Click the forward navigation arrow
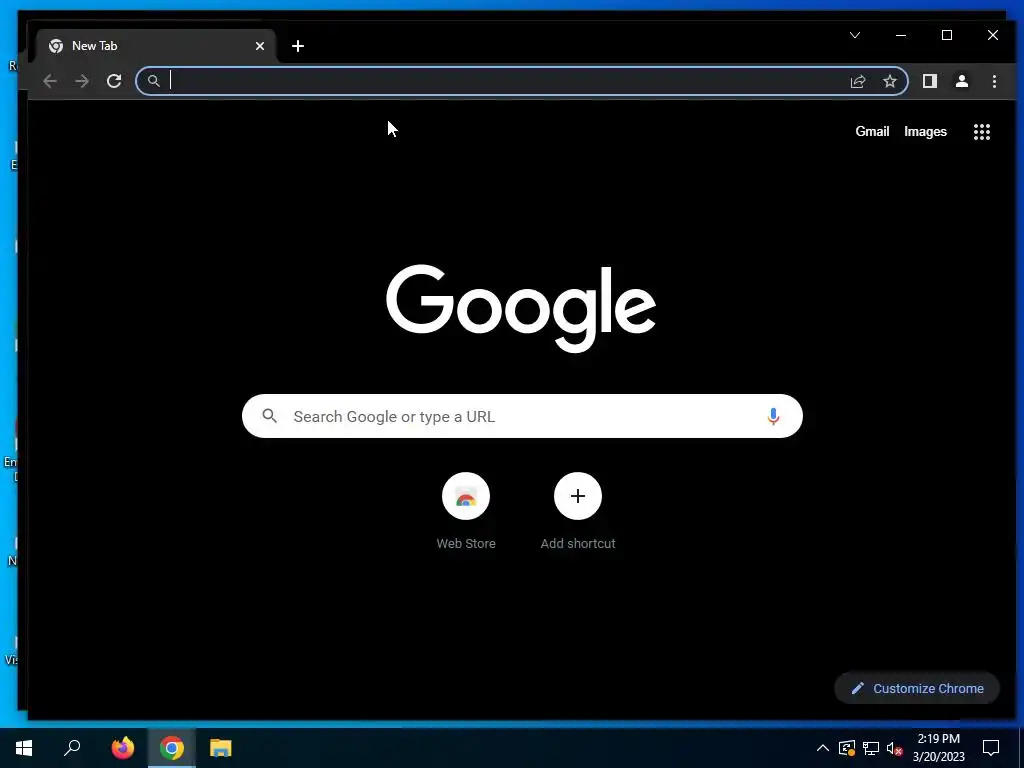Image resolution: width=1024 pixels, height=768 pixels. coord(82,81)
